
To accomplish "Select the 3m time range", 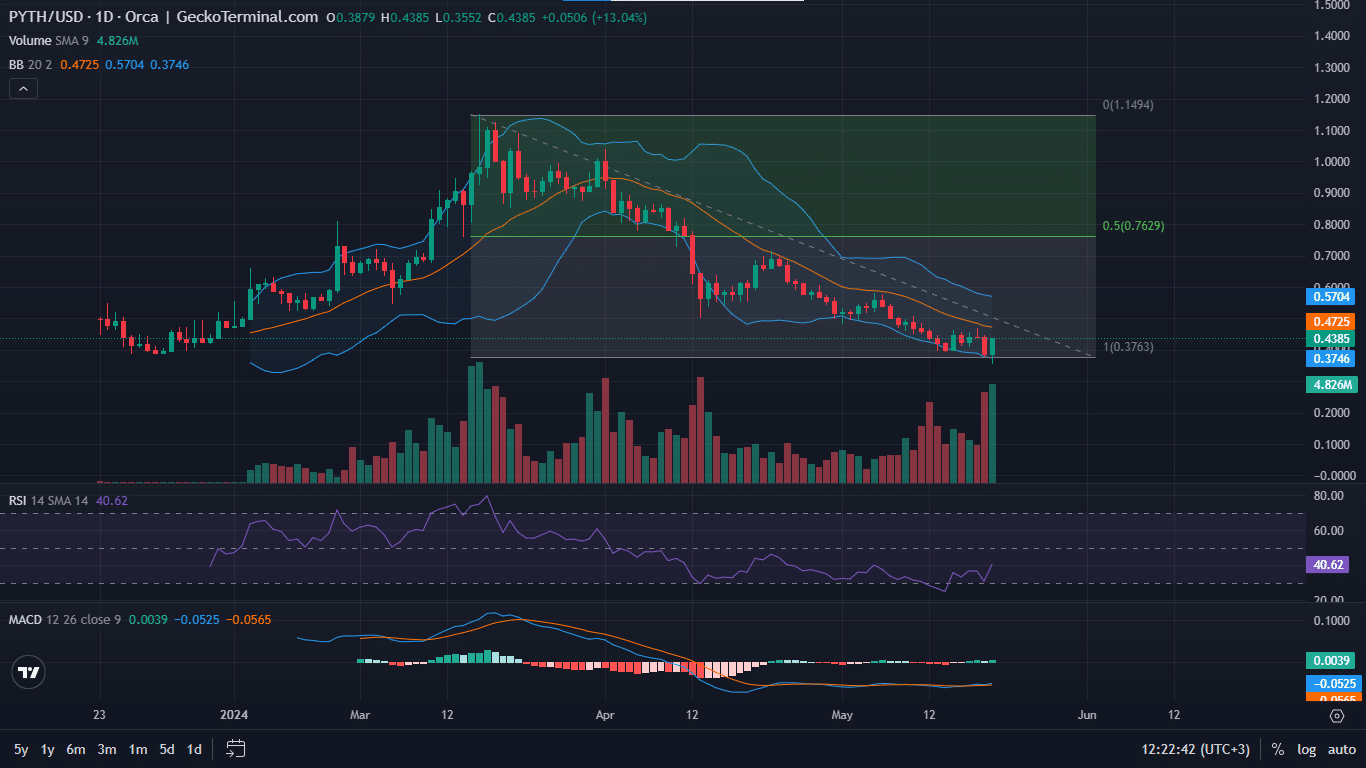I will tap(107, 749).
